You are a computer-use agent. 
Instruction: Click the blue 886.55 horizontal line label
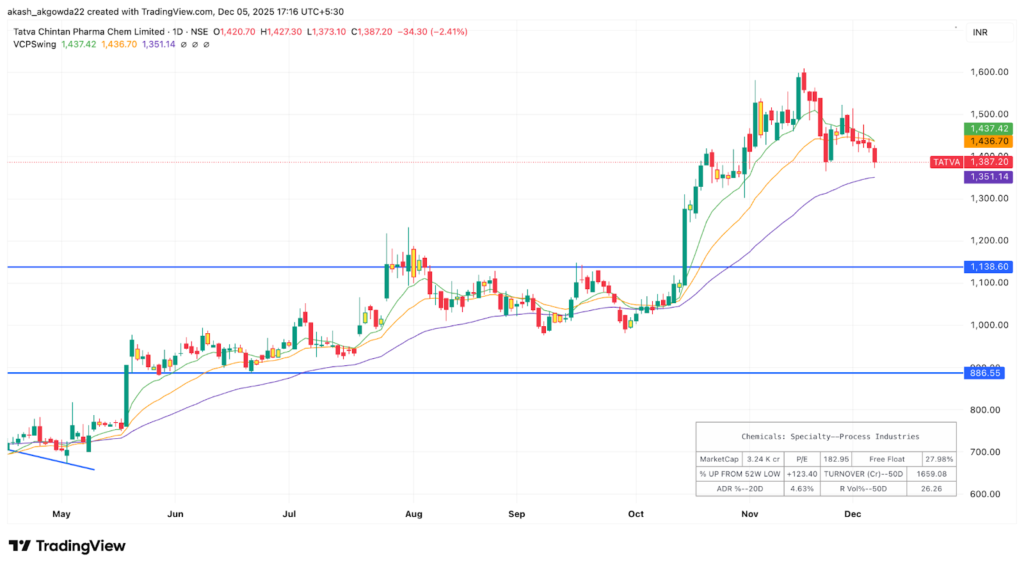[x=985, y=373]
